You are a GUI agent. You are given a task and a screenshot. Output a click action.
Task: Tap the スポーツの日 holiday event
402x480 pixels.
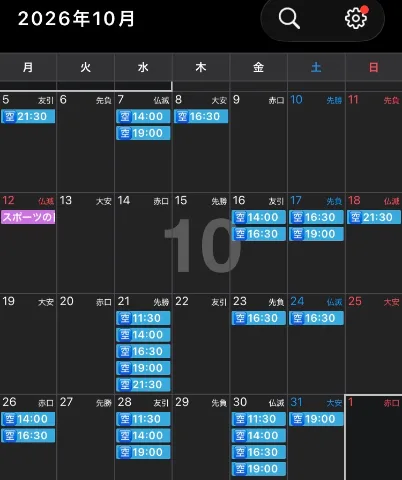(x=28, y=217)
